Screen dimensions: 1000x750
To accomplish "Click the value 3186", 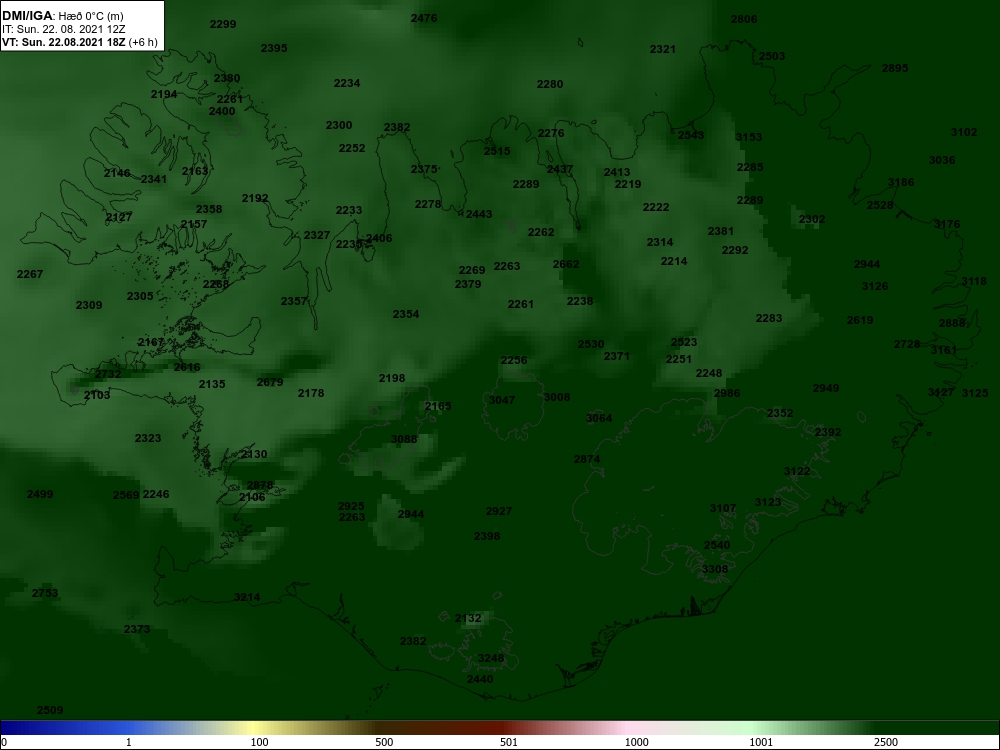I will (901, 182).
